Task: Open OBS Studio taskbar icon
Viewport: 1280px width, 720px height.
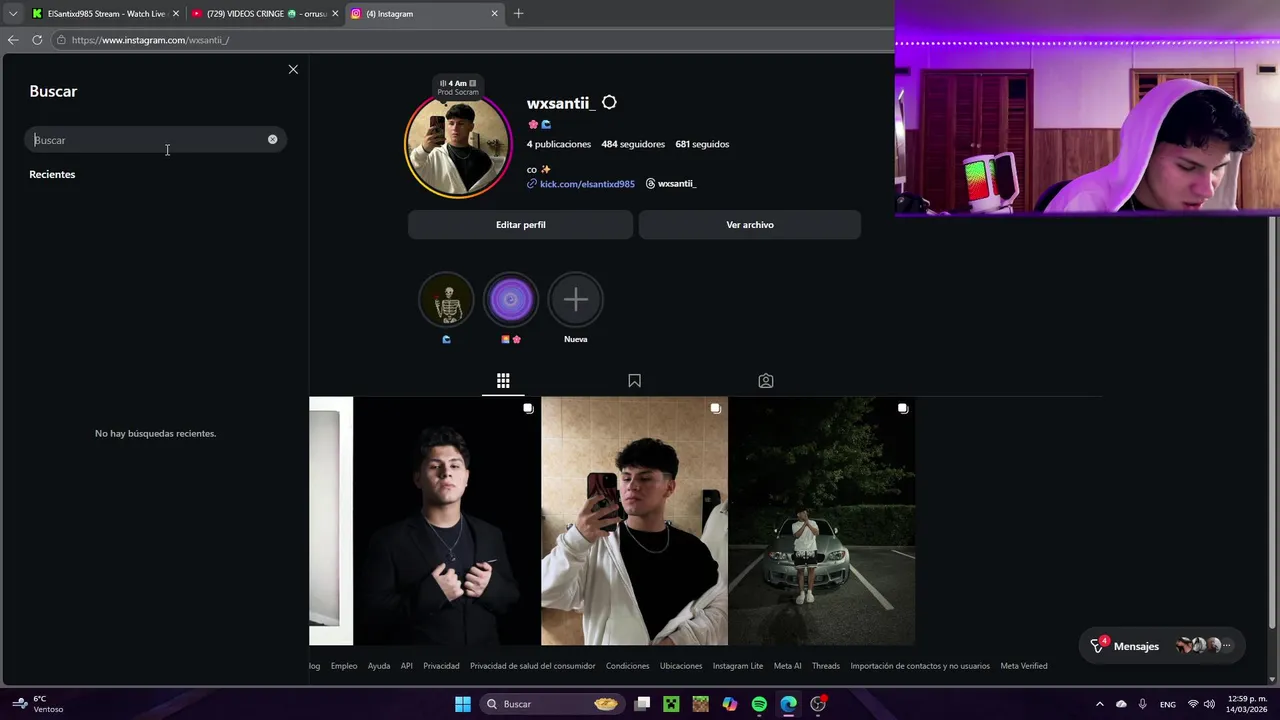Action: click(818, 704)
